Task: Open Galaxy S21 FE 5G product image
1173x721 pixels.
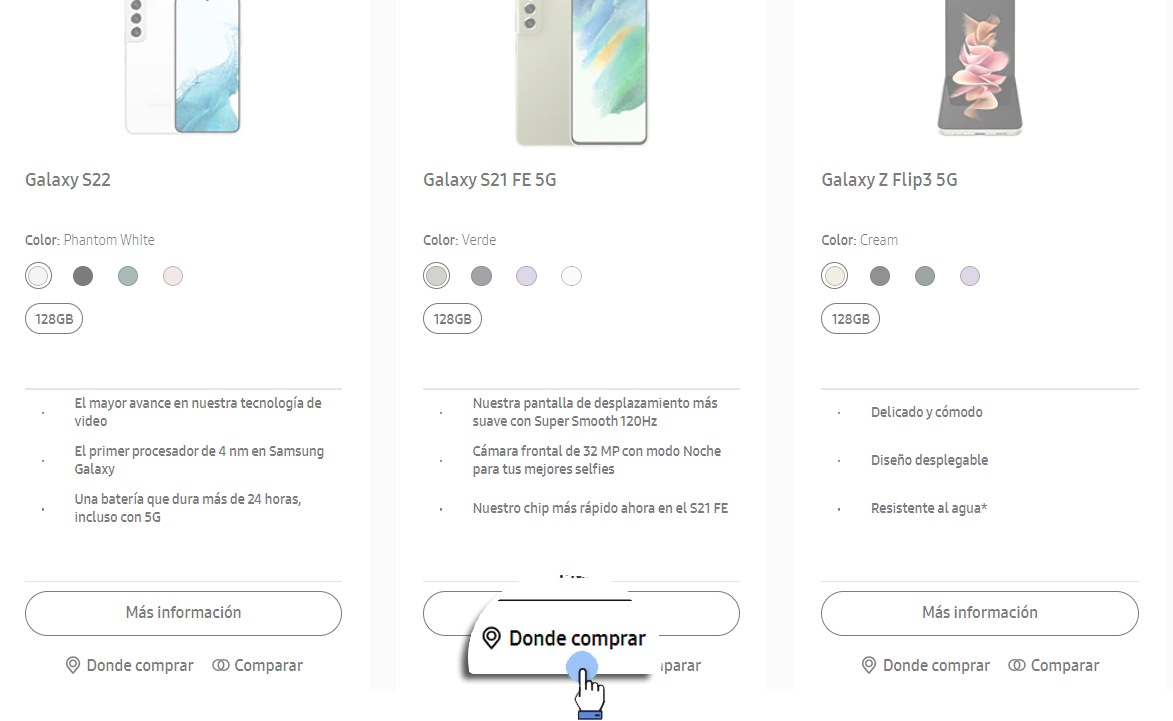Action: (x=581, y=70)
